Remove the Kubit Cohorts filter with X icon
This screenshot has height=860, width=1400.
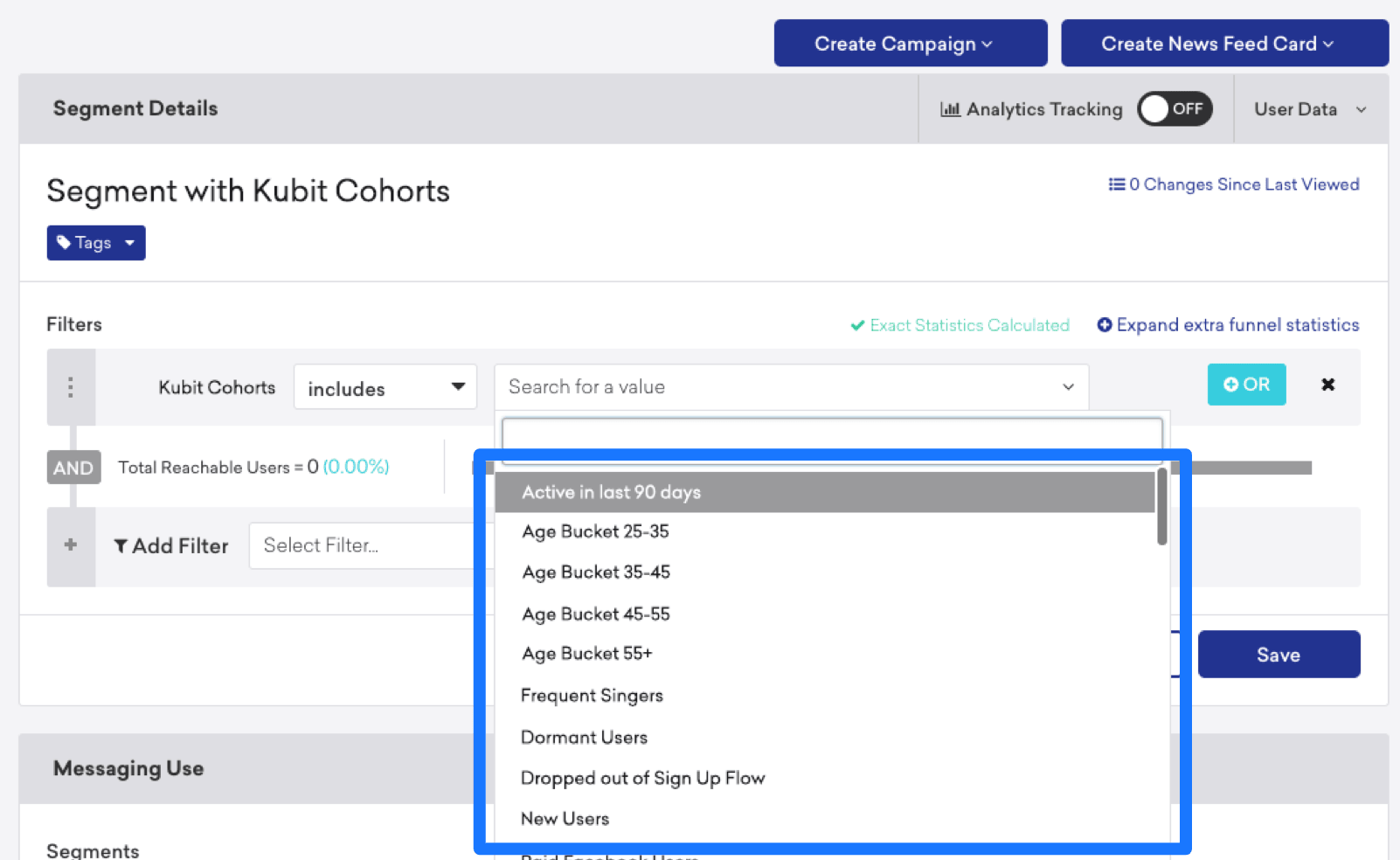(x=1327, y=385)
